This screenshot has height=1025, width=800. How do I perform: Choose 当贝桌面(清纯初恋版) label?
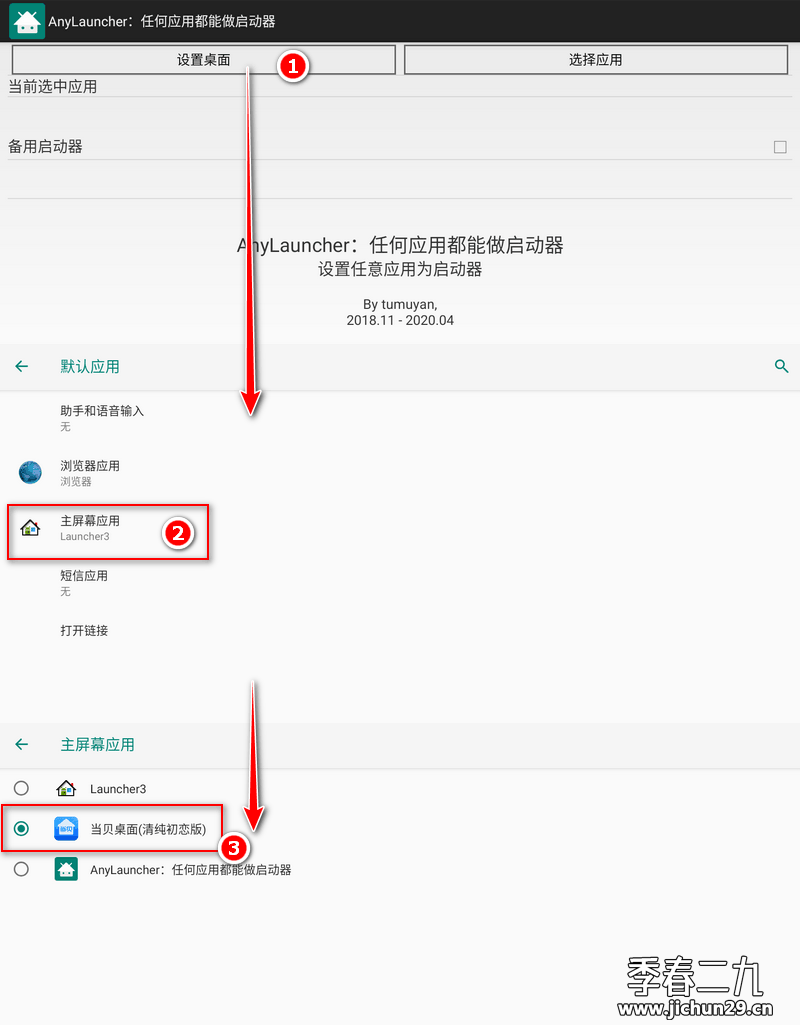point(148,829)
